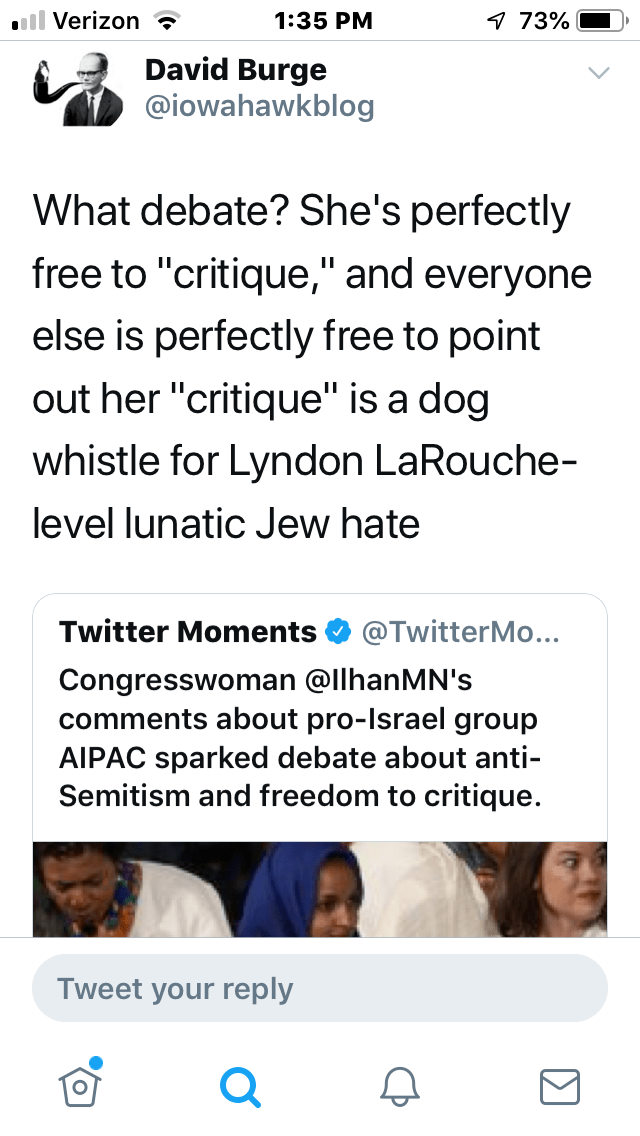Open the Home tab icon
Viewport: 640px width, 1136px height.
coord(80,1085)
